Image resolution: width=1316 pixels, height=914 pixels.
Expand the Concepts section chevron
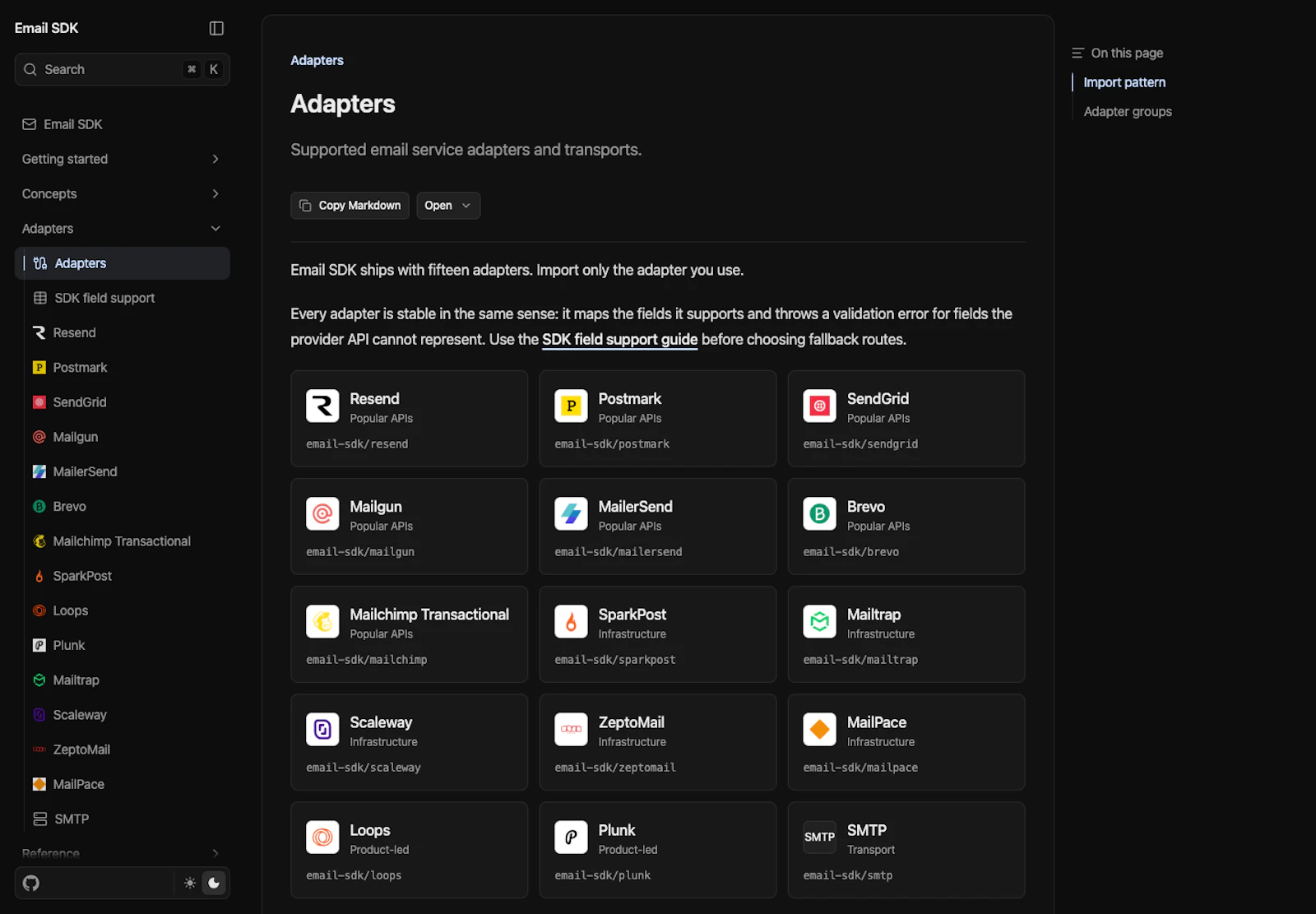pos(215,194)
